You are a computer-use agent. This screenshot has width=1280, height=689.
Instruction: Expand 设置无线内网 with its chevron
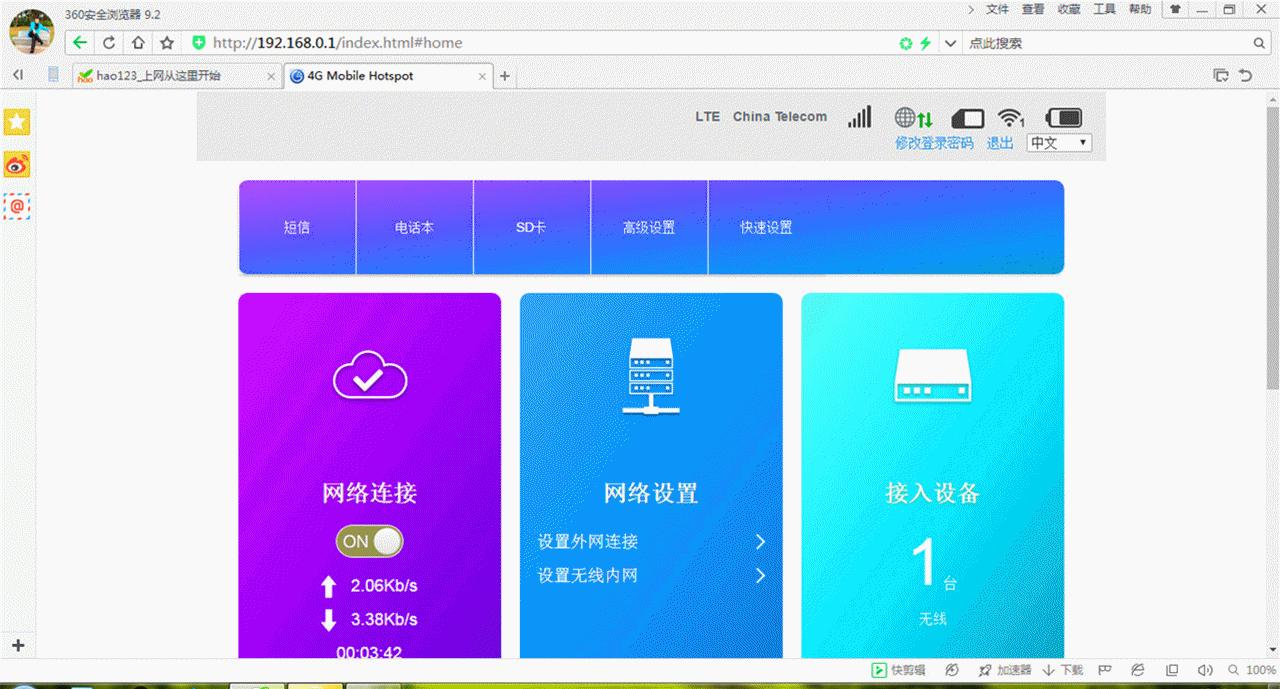point(759,576)
